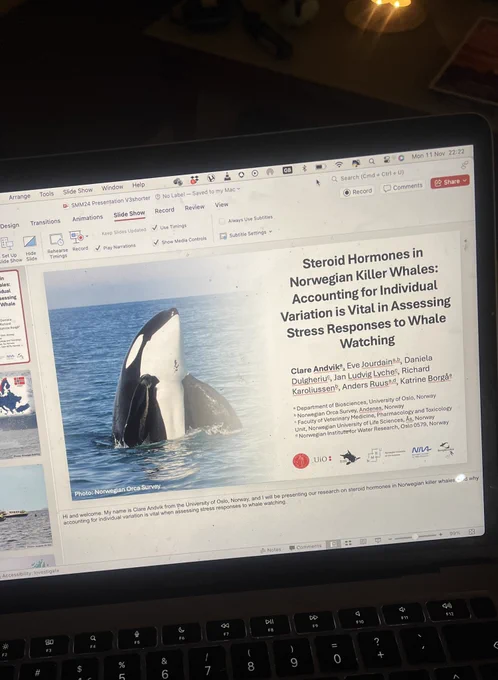Click the Record button near Comments
The image size is (498, 680).
[x=358, y=191]
